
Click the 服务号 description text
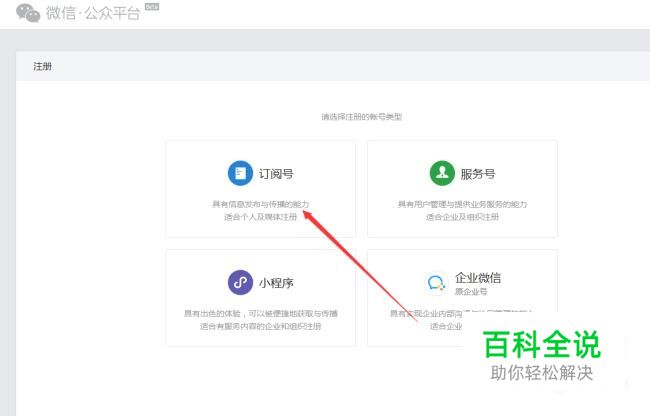coord(462,210)
